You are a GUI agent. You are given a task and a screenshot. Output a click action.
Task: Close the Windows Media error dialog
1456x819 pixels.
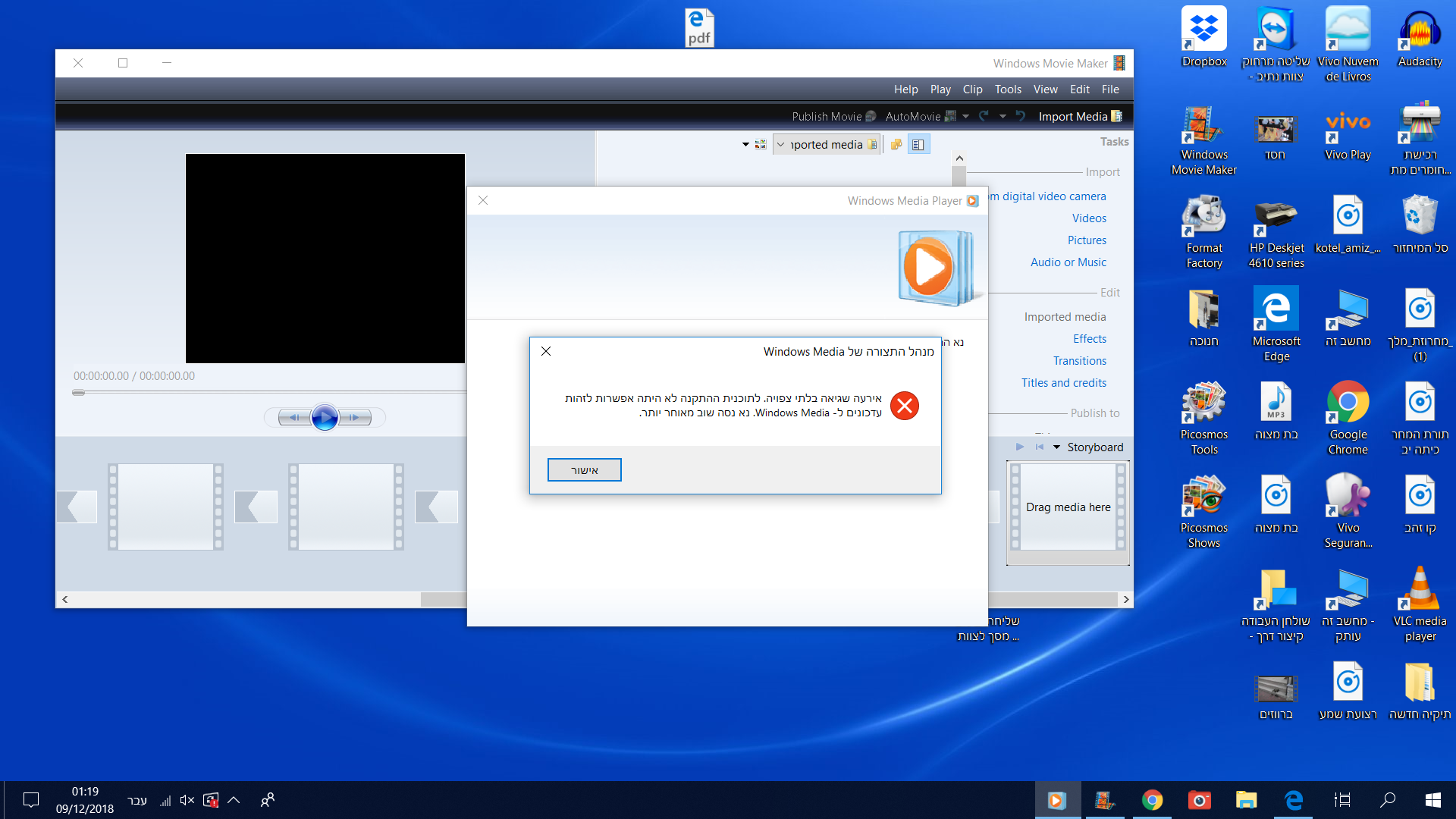546,351
